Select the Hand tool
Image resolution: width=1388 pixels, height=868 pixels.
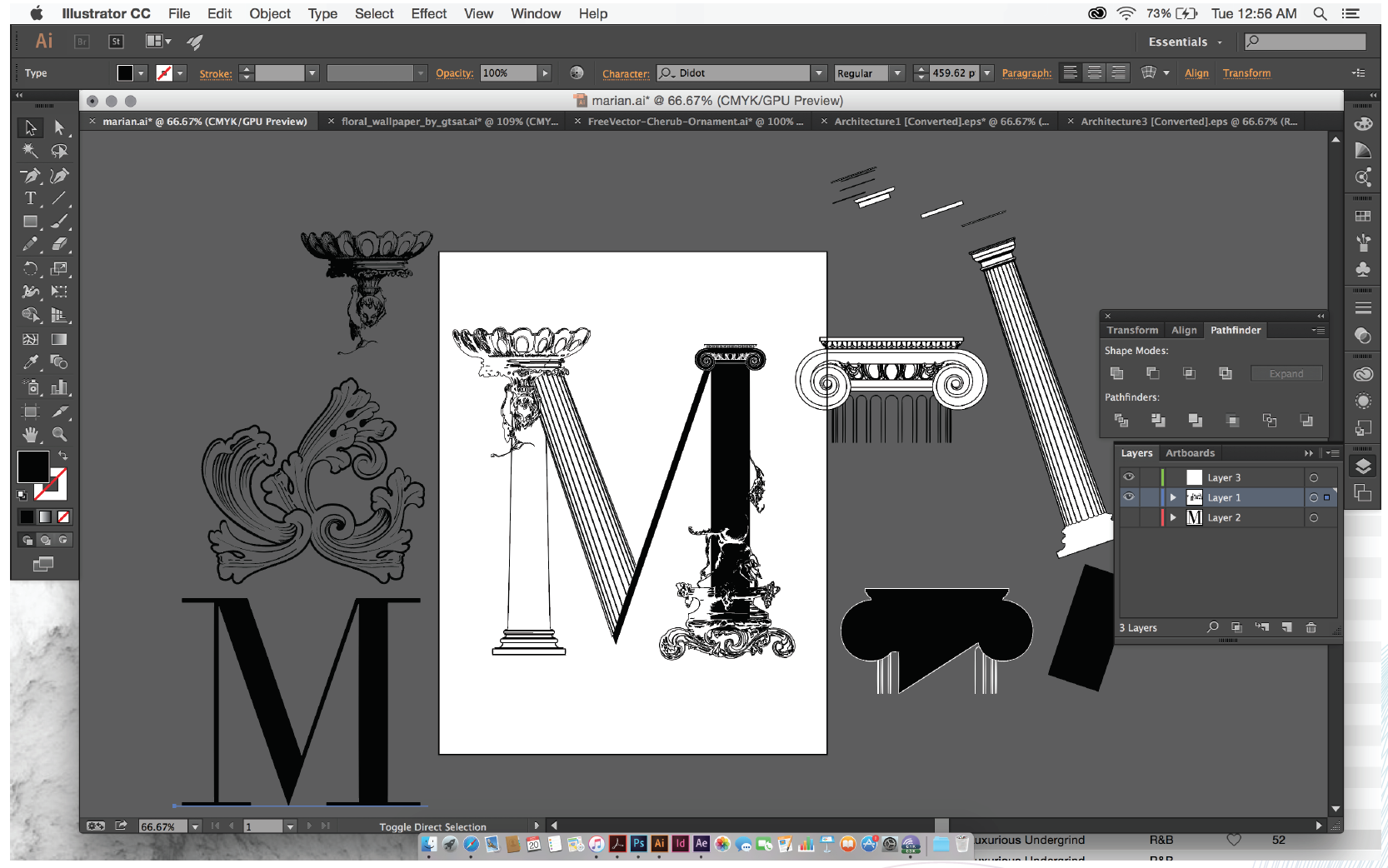pos(31,434)
